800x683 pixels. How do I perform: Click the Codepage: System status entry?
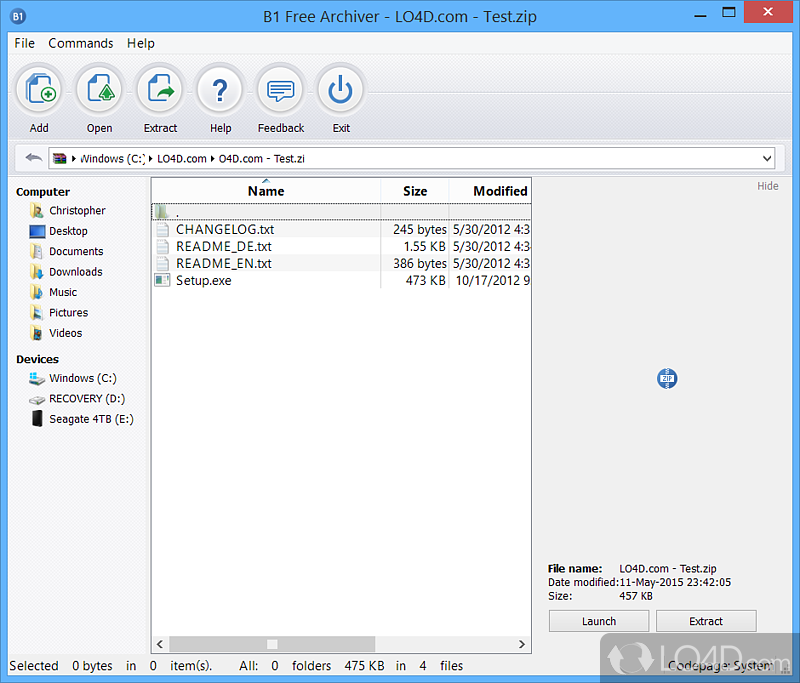coord(719,666)
